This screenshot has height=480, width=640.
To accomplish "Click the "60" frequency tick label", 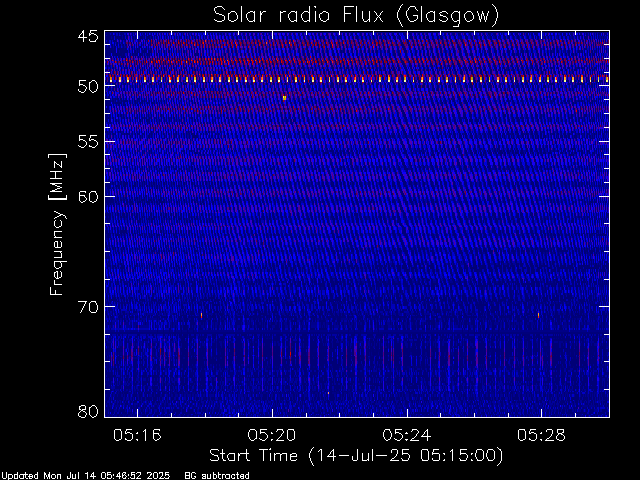I will click(88, 197).
